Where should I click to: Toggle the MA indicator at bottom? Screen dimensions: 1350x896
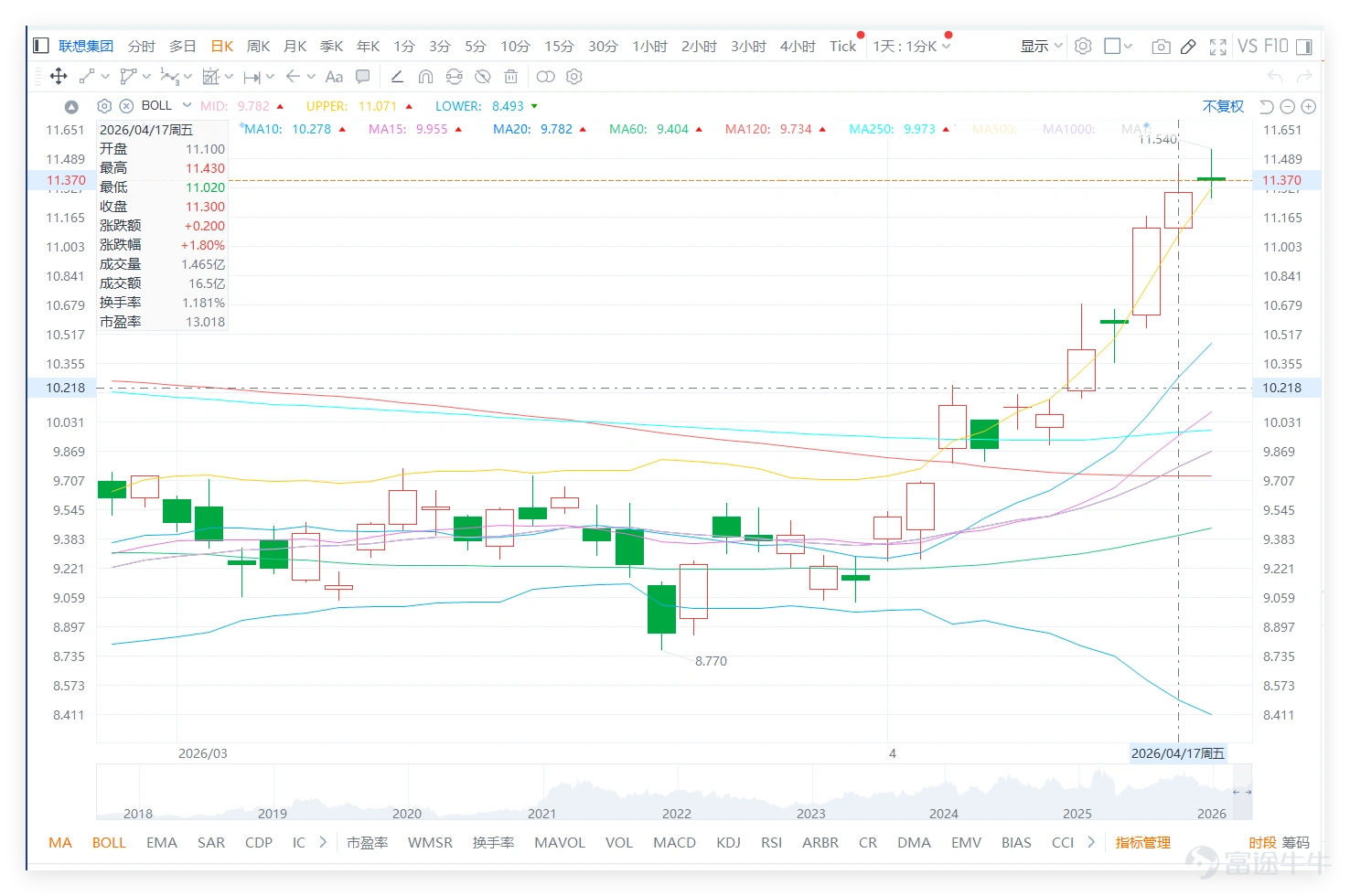tap(60, 842)
